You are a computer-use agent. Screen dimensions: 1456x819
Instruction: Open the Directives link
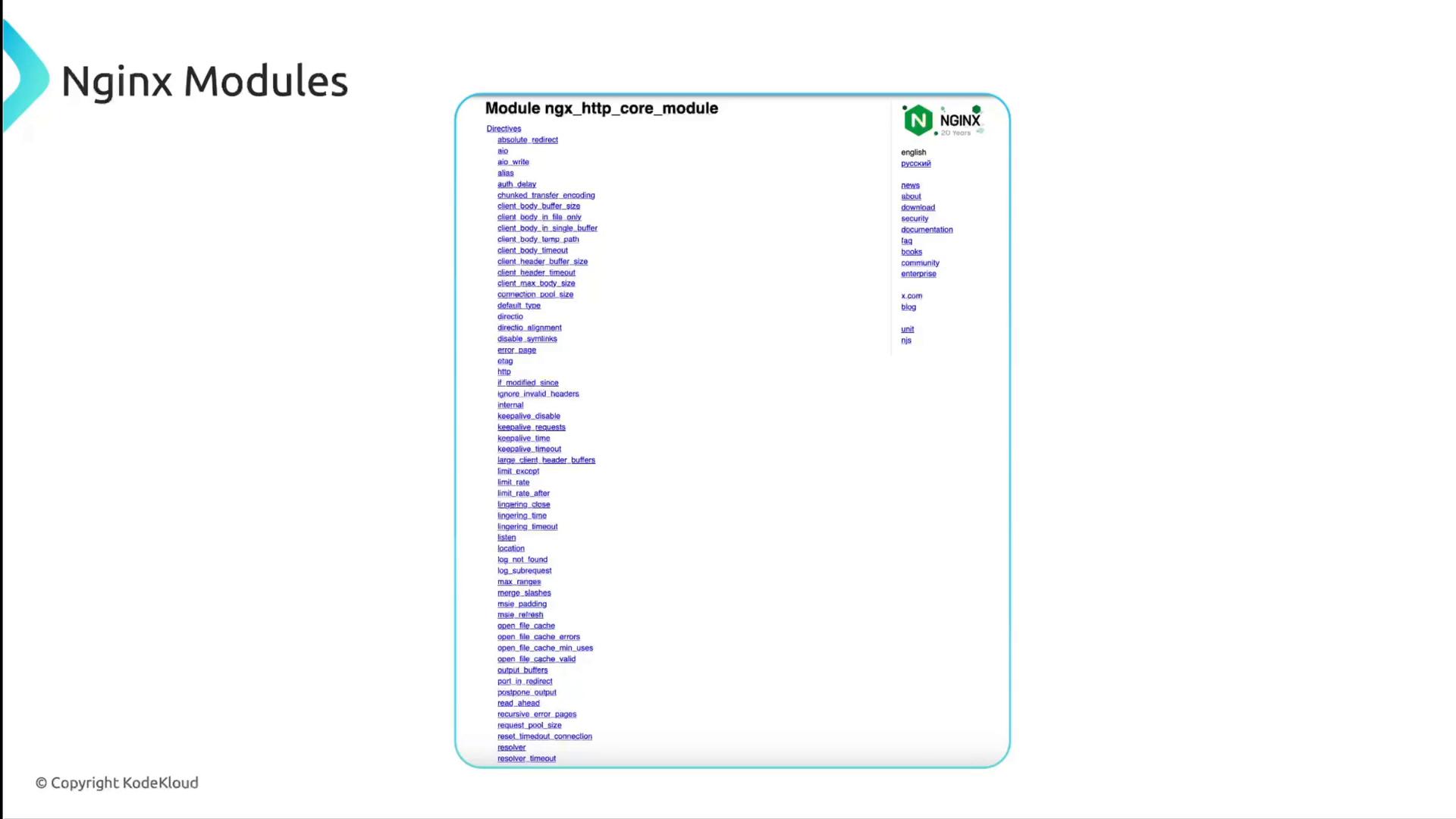tap(504, 129)
